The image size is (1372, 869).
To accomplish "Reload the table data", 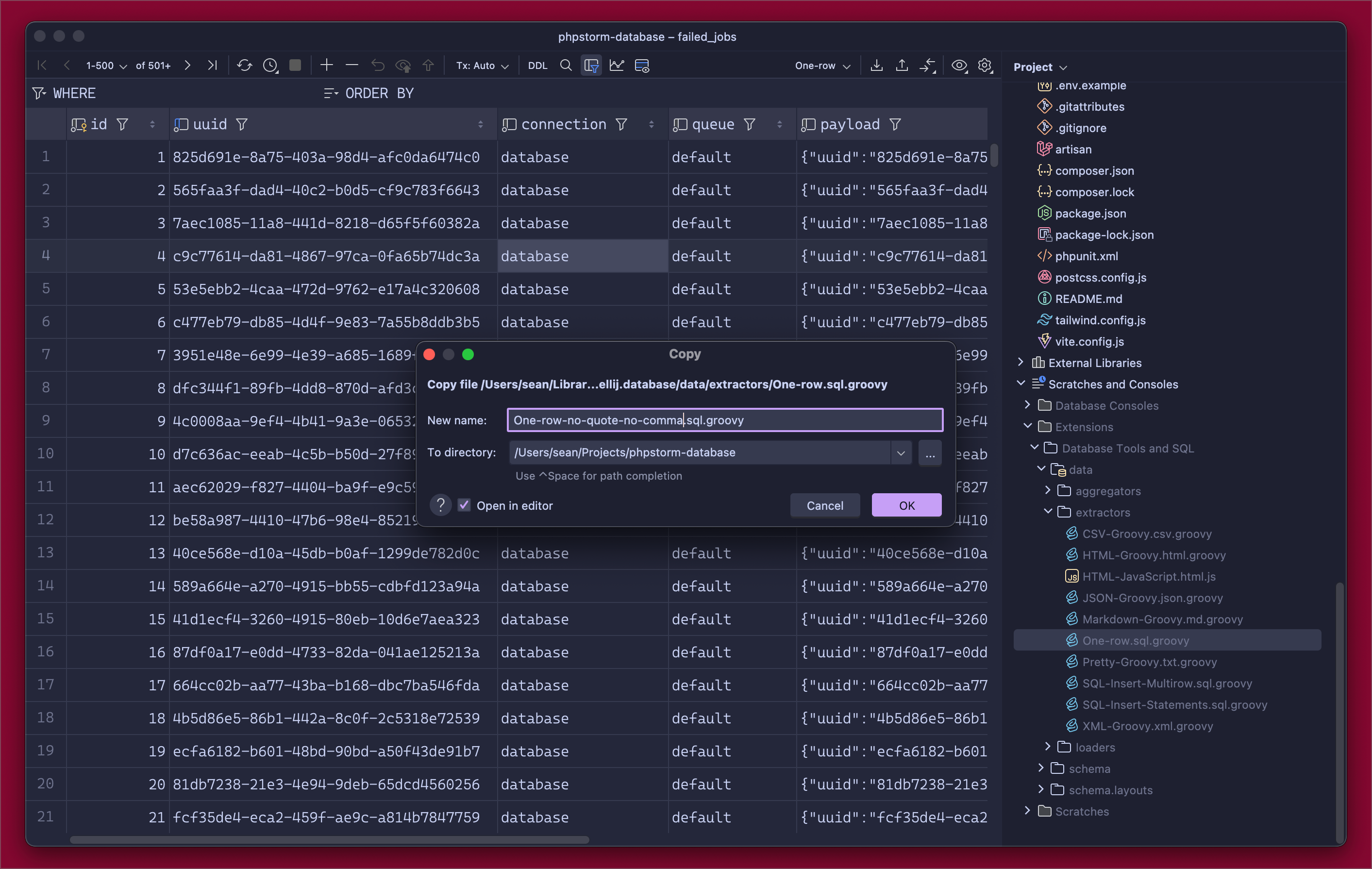I will coord(244,66).
